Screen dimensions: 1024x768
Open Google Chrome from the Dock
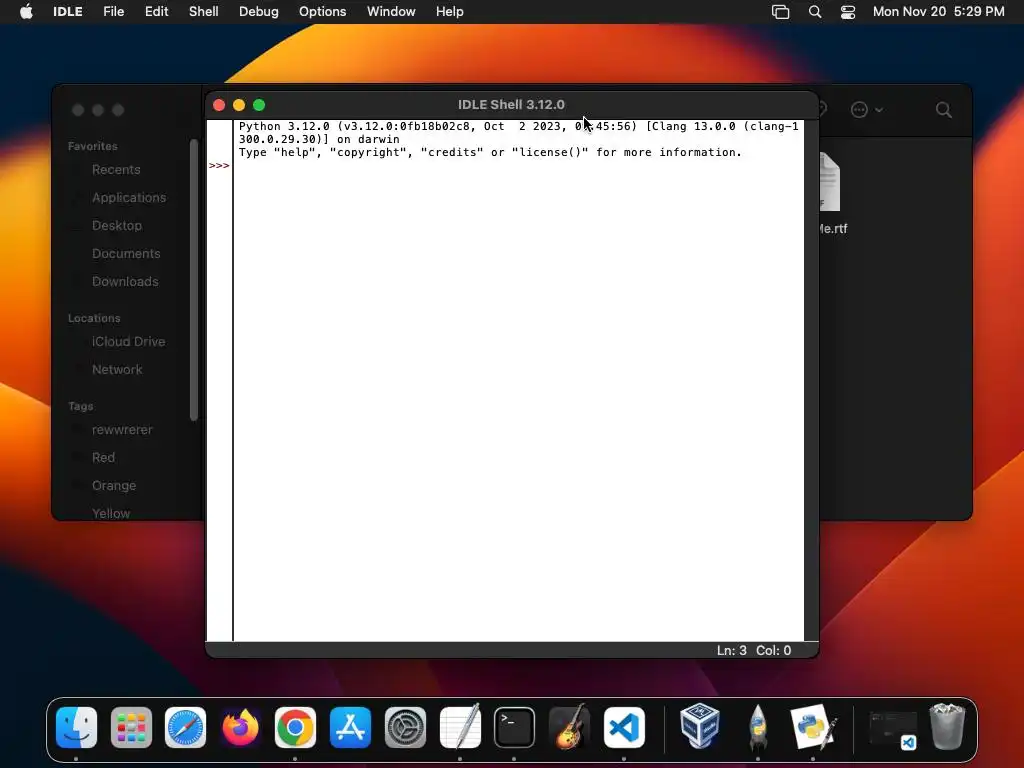(x=295, y=728)
